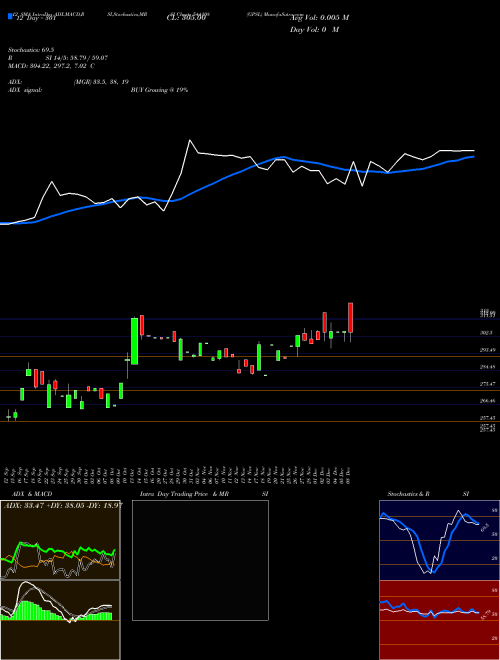The height and width of the screenshot is (660, 500).
Task: Select the 'Stochastics: 69.5' value line
Action: [x=30, y=50]
